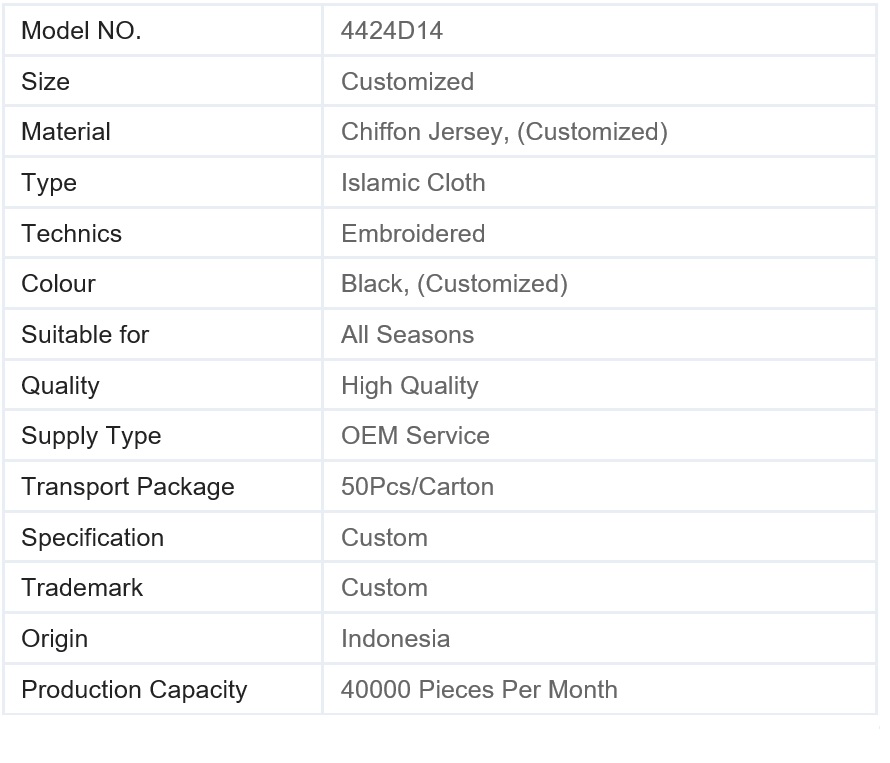
Task: Select the model number 4424D14
Action: point(392,31)
